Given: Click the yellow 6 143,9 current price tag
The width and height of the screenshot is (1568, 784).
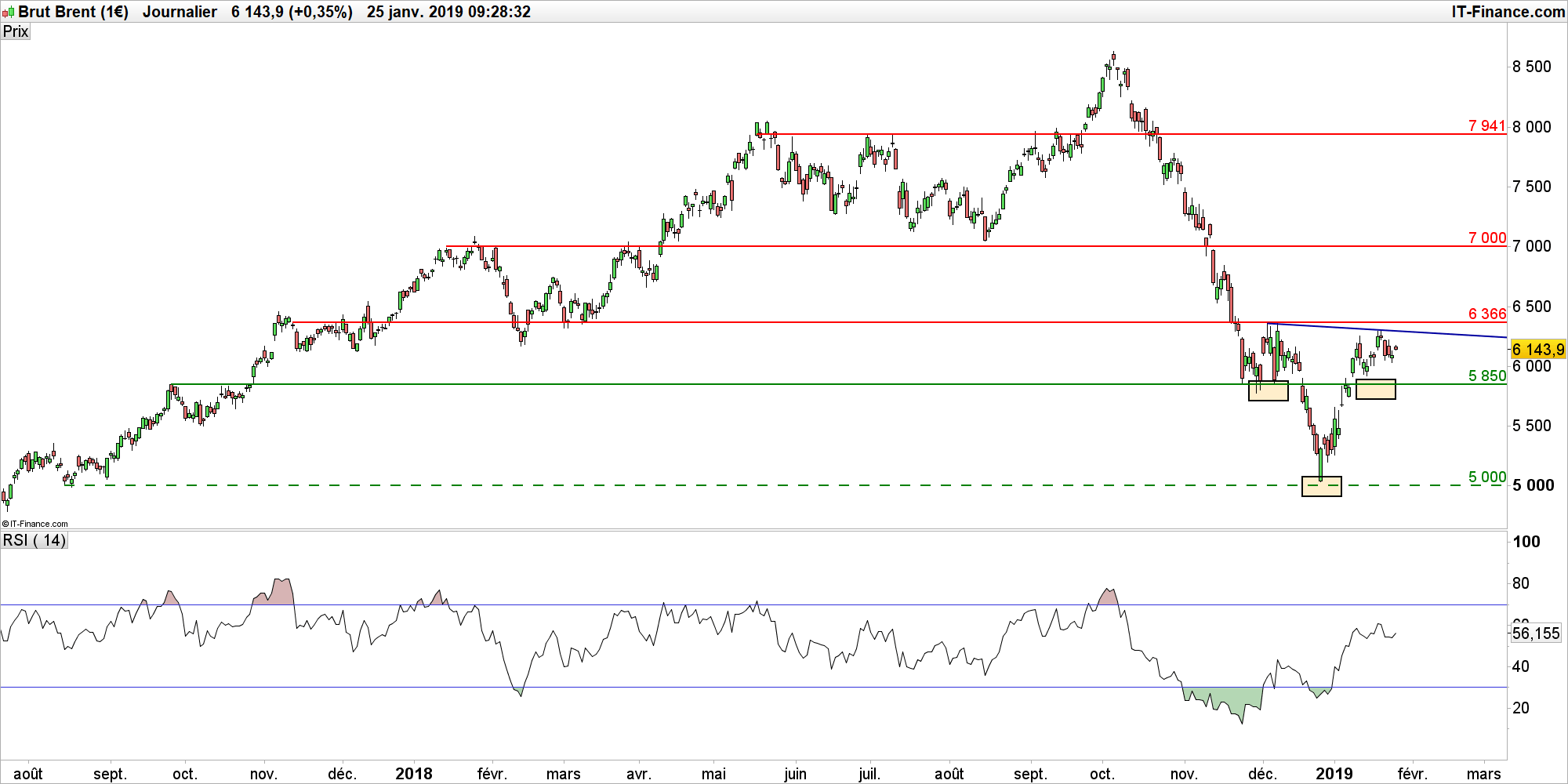Looking at the screenshot, I should pos(1537,350).
